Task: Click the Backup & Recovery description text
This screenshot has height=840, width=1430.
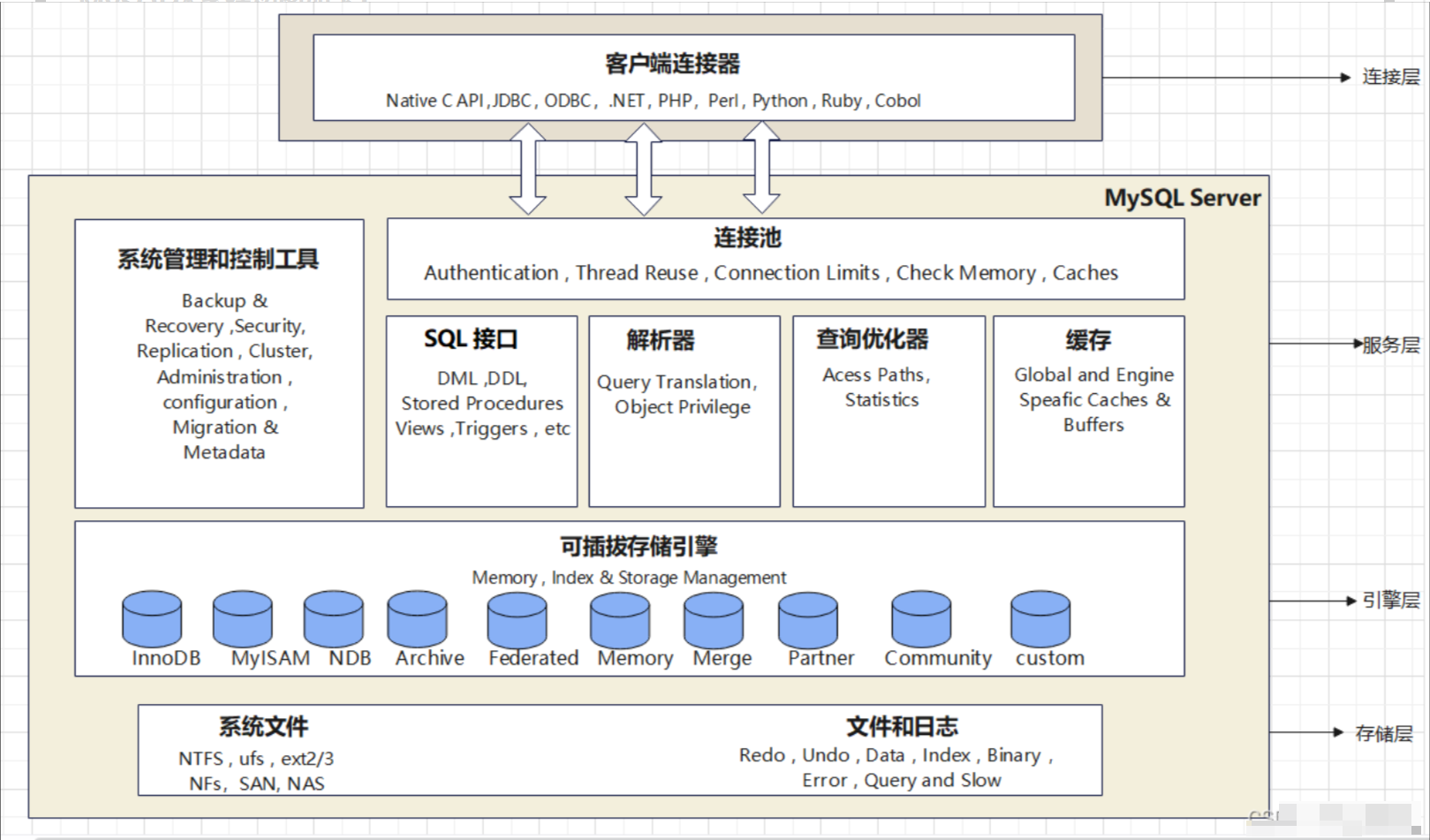Action: pyautogui.click(x=224, y=376)
